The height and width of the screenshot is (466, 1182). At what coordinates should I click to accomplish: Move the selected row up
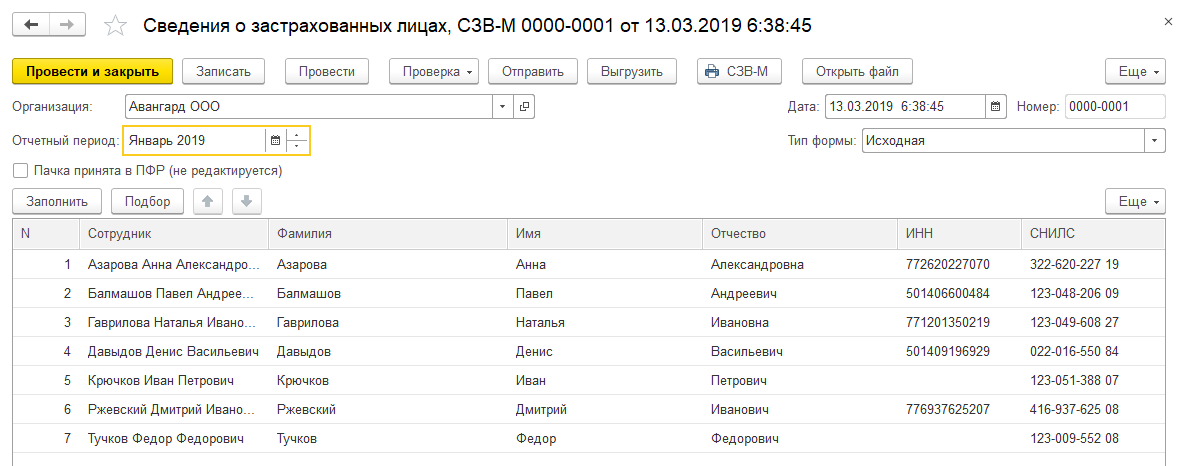208,201
